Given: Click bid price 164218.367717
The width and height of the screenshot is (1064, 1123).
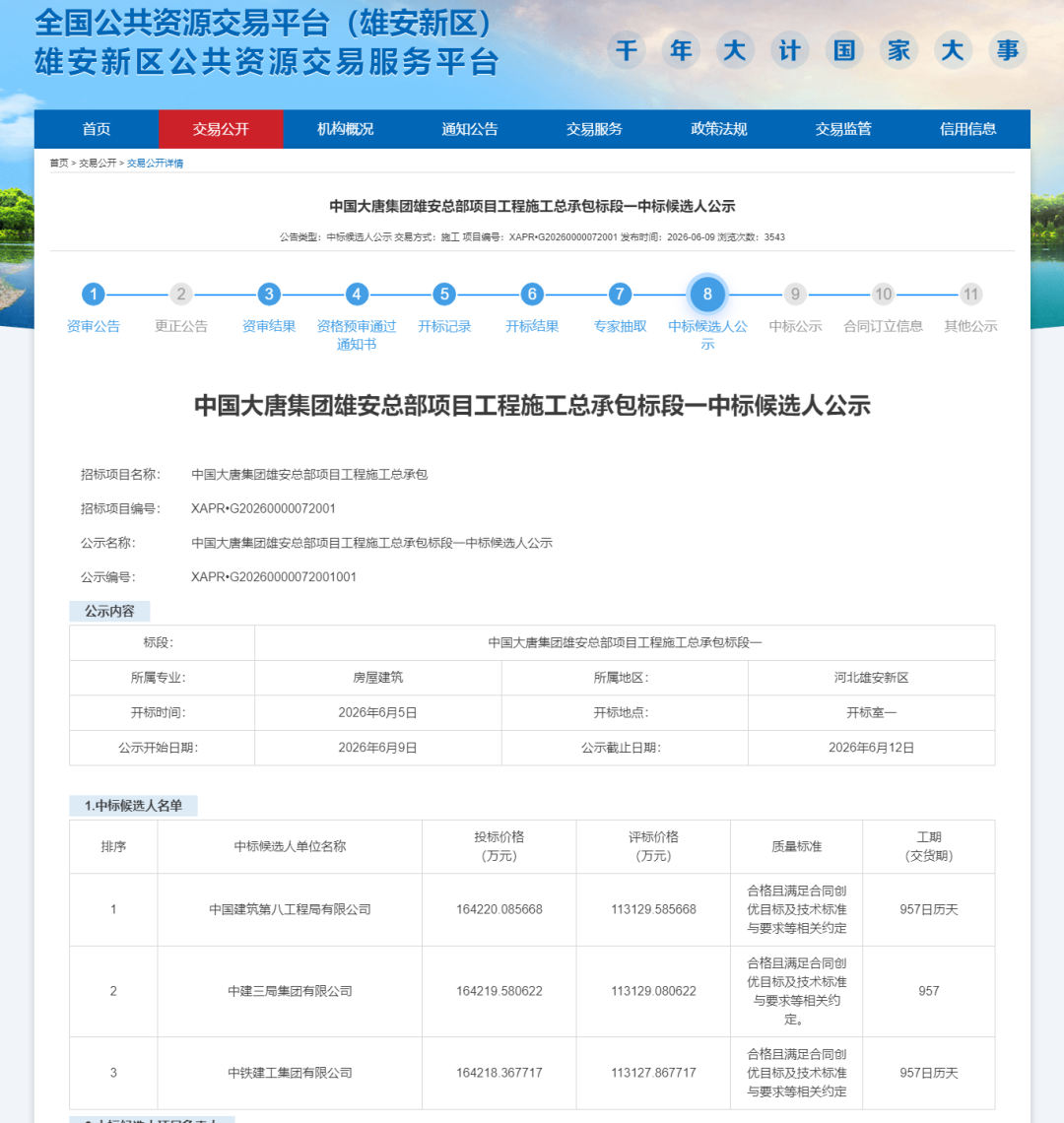Looking at the screenshot, I should tap(499, 1073).
